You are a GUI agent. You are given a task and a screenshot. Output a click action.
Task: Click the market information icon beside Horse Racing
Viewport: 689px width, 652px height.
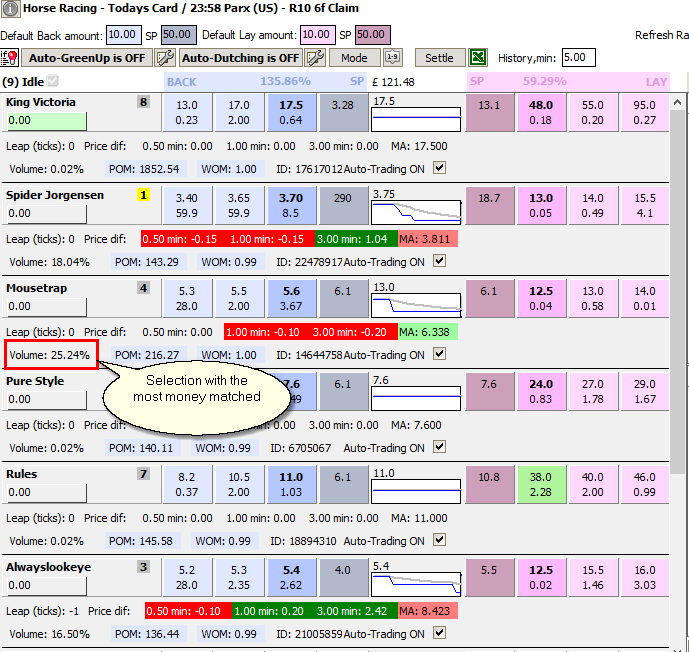[10, 8]
